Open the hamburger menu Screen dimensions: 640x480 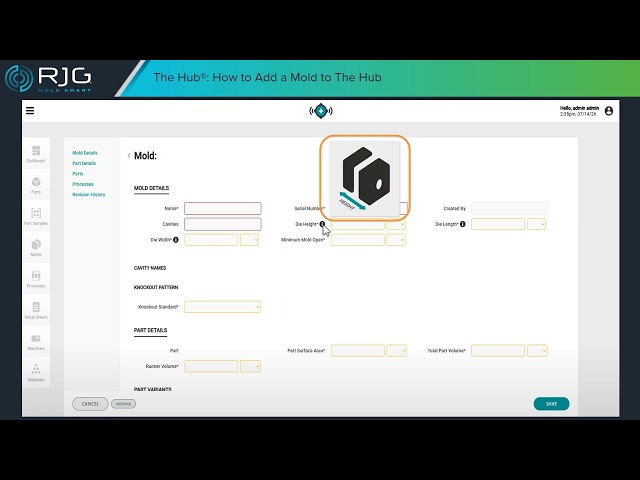click(x=30, y=111)
